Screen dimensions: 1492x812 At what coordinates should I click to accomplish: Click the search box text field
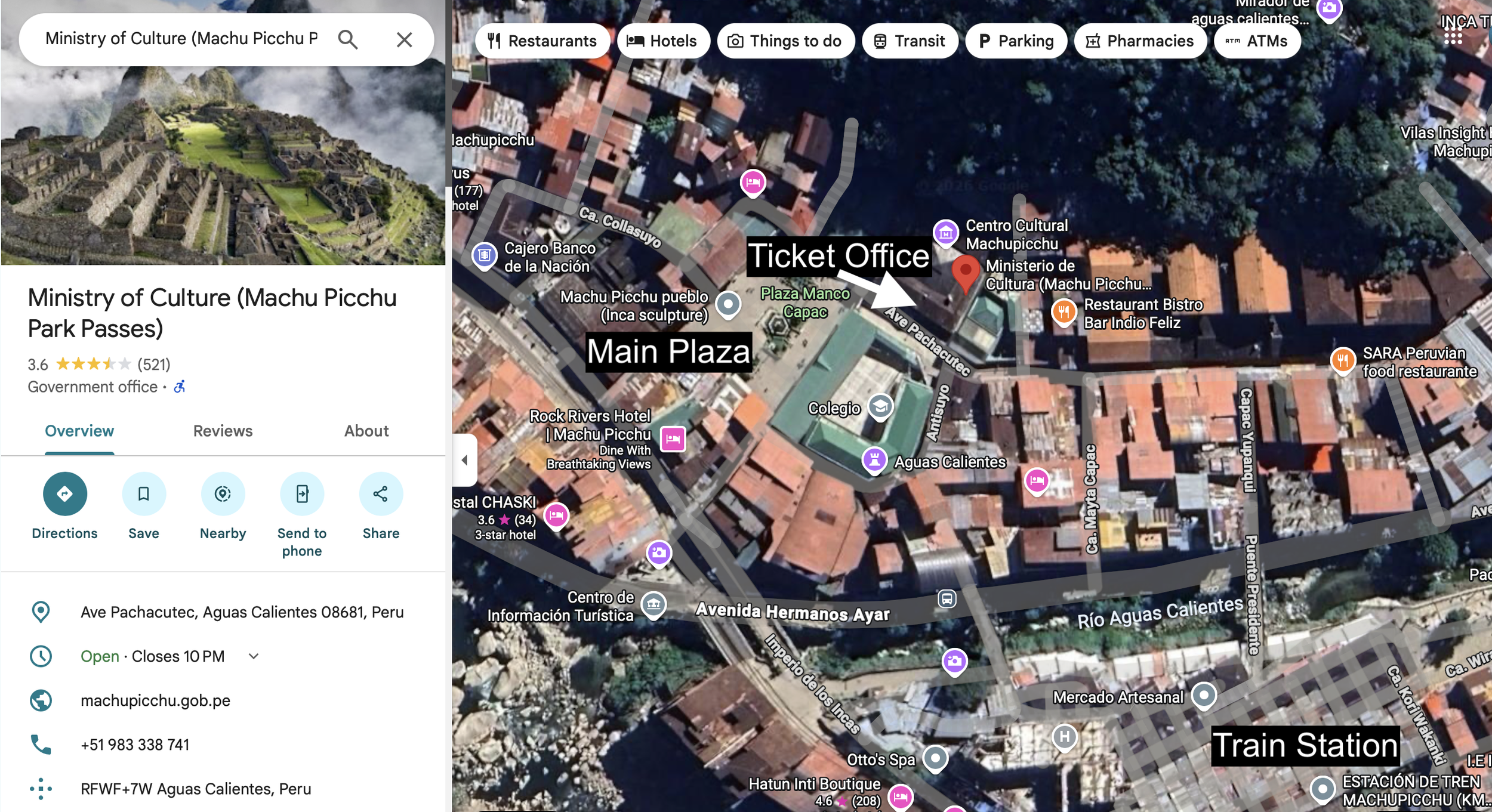[x=181, y=39]
